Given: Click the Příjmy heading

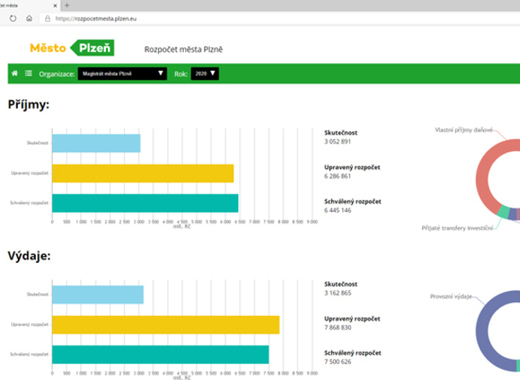Looking at the screenshot, I should [x=29, y=105].
